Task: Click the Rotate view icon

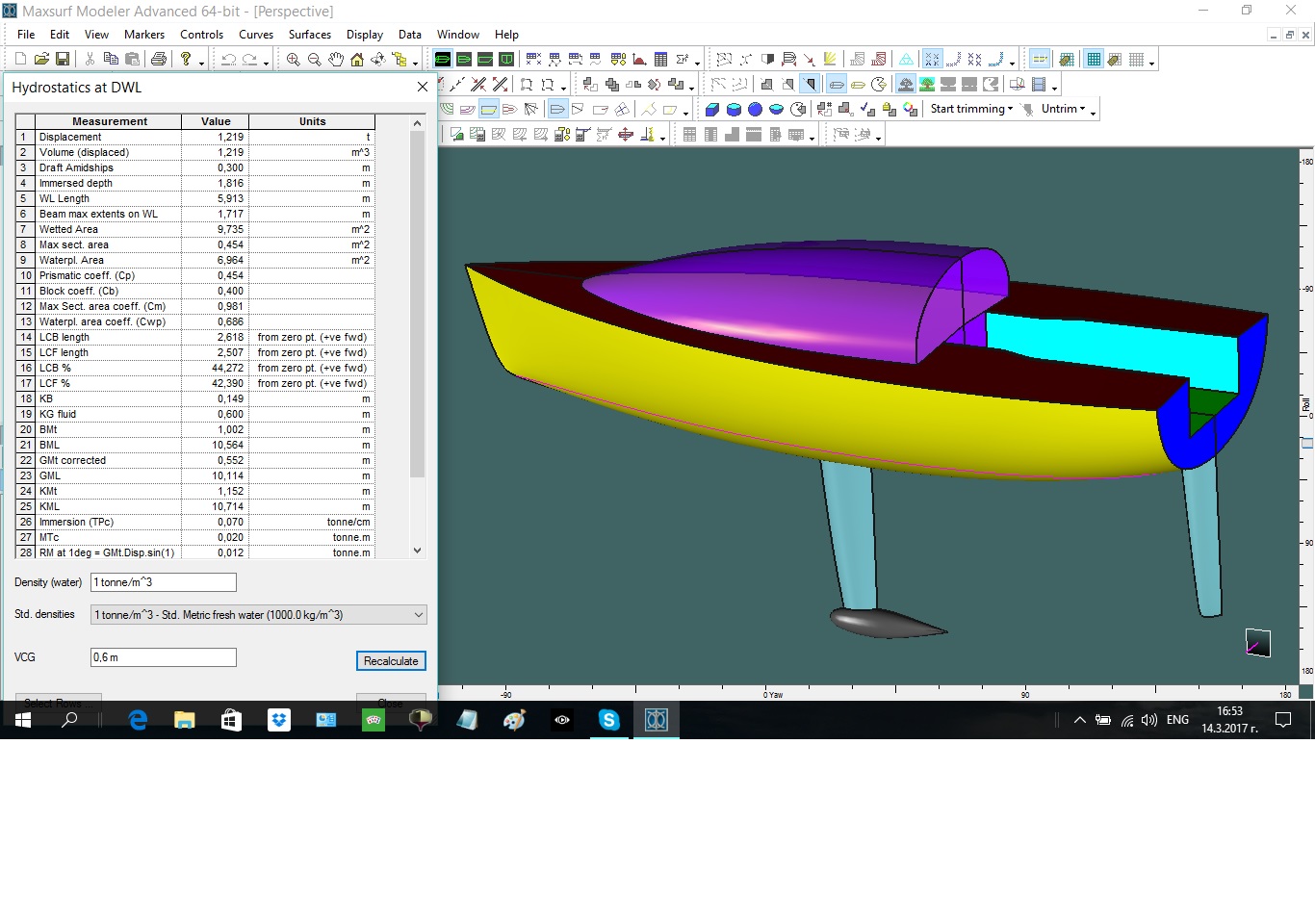Action: [377, 60]
